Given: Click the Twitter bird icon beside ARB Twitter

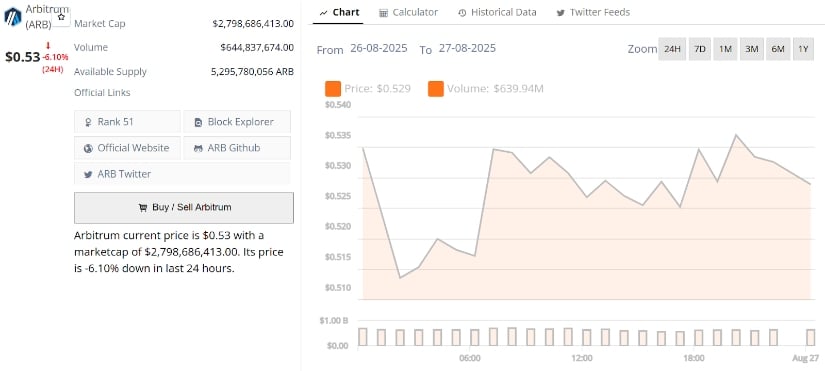Looking at the screenshot, I should pos(88,174).
